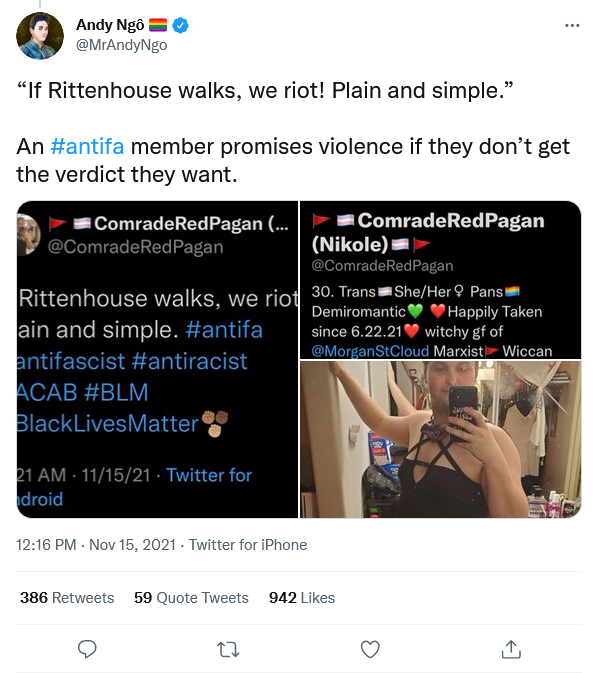The width and height of the screenshot is (598, 673).
Task: Click the rainbow flag emoji beside name
Action: pos(158,25)
